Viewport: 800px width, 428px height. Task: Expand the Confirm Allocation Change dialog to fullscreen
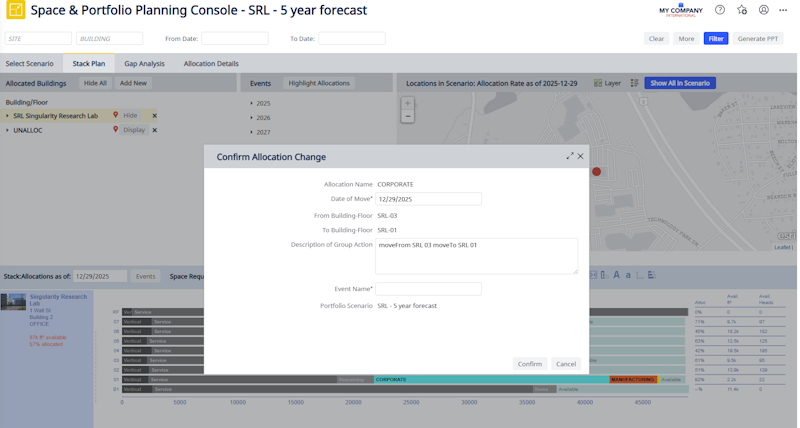pos(570,156)
